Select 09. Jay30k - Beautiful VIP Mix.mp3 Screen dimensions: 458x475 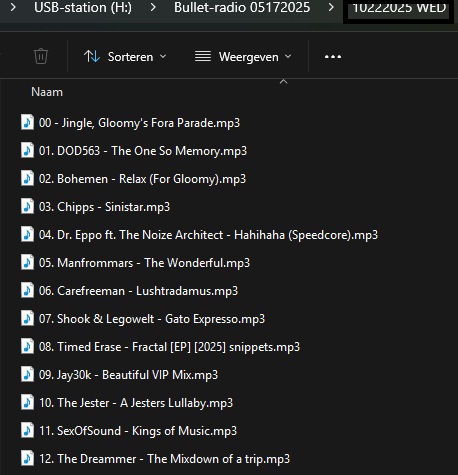[128, 375]
